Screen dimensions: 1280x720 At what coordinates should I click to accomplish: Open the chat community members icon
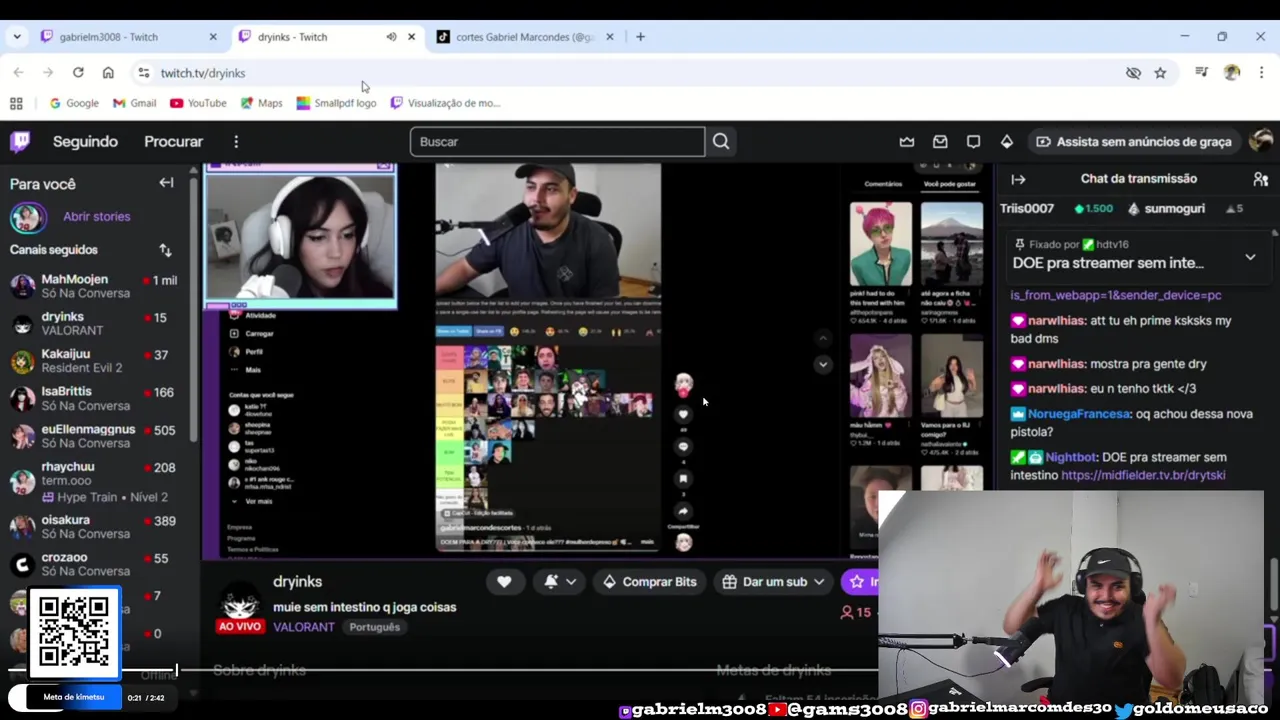click(x=1260, y=179)
